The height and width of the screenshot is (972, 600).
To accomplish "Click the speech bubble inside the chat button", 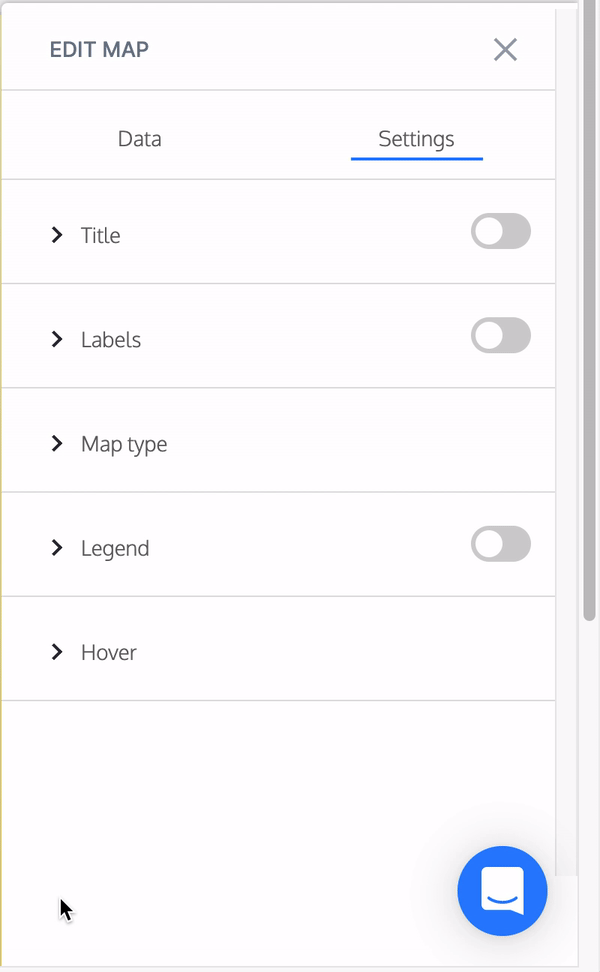I will (x=502, y=891).
